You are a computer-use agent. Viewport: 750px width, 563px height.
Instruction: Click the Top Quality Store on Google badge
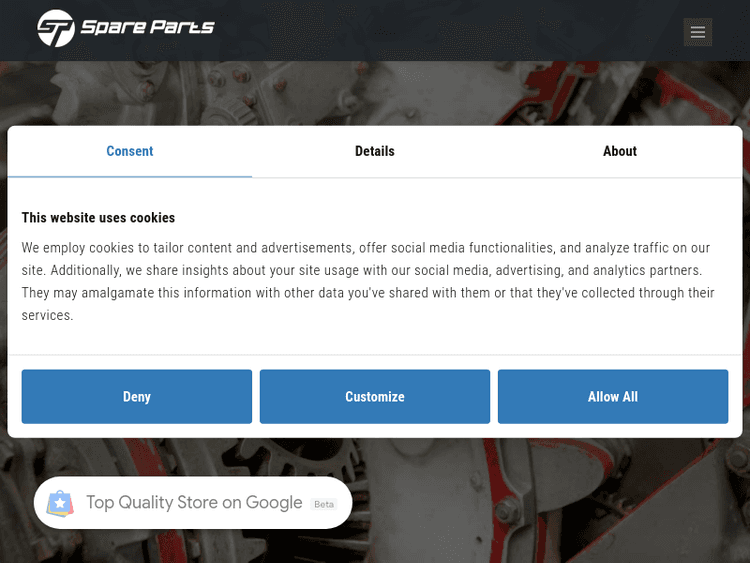point(193,503)
